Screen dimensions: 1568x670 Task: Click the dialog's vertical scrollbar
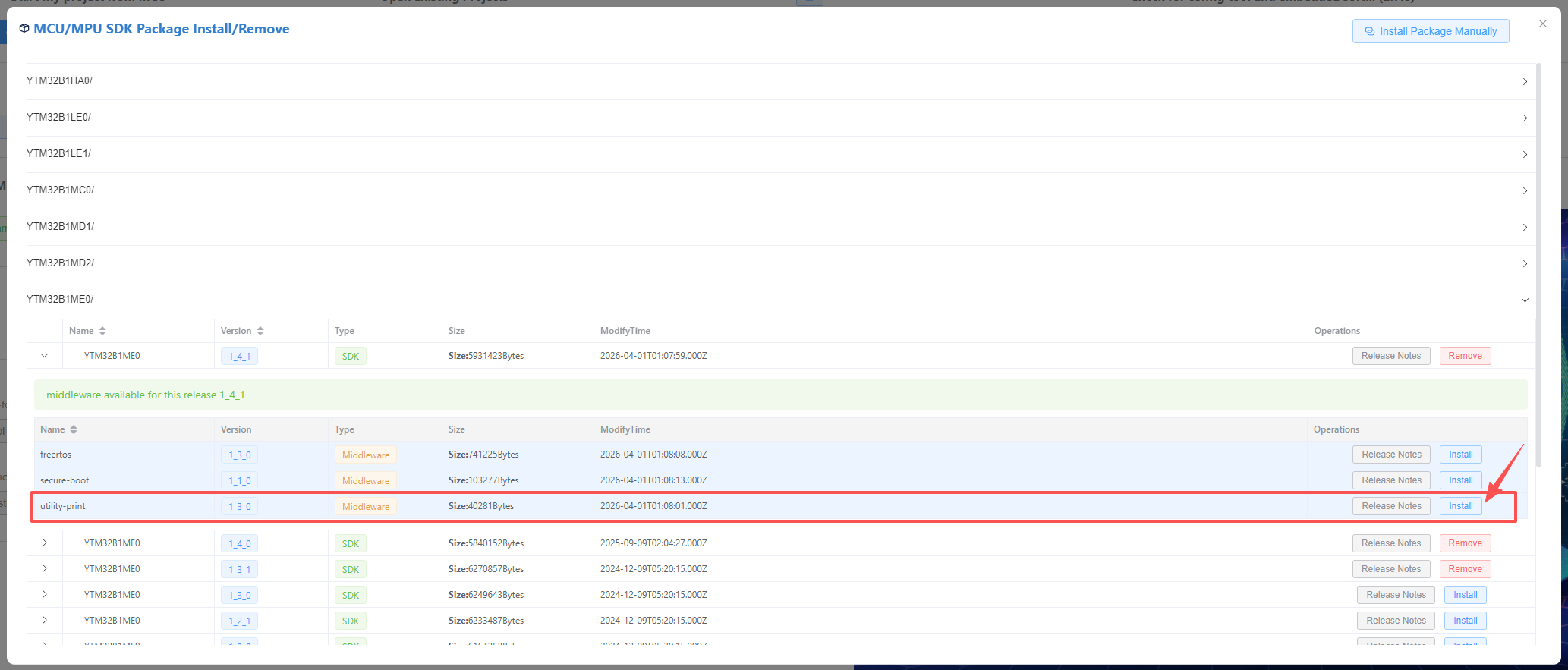pyautogui.click(x=1538, y=266)
